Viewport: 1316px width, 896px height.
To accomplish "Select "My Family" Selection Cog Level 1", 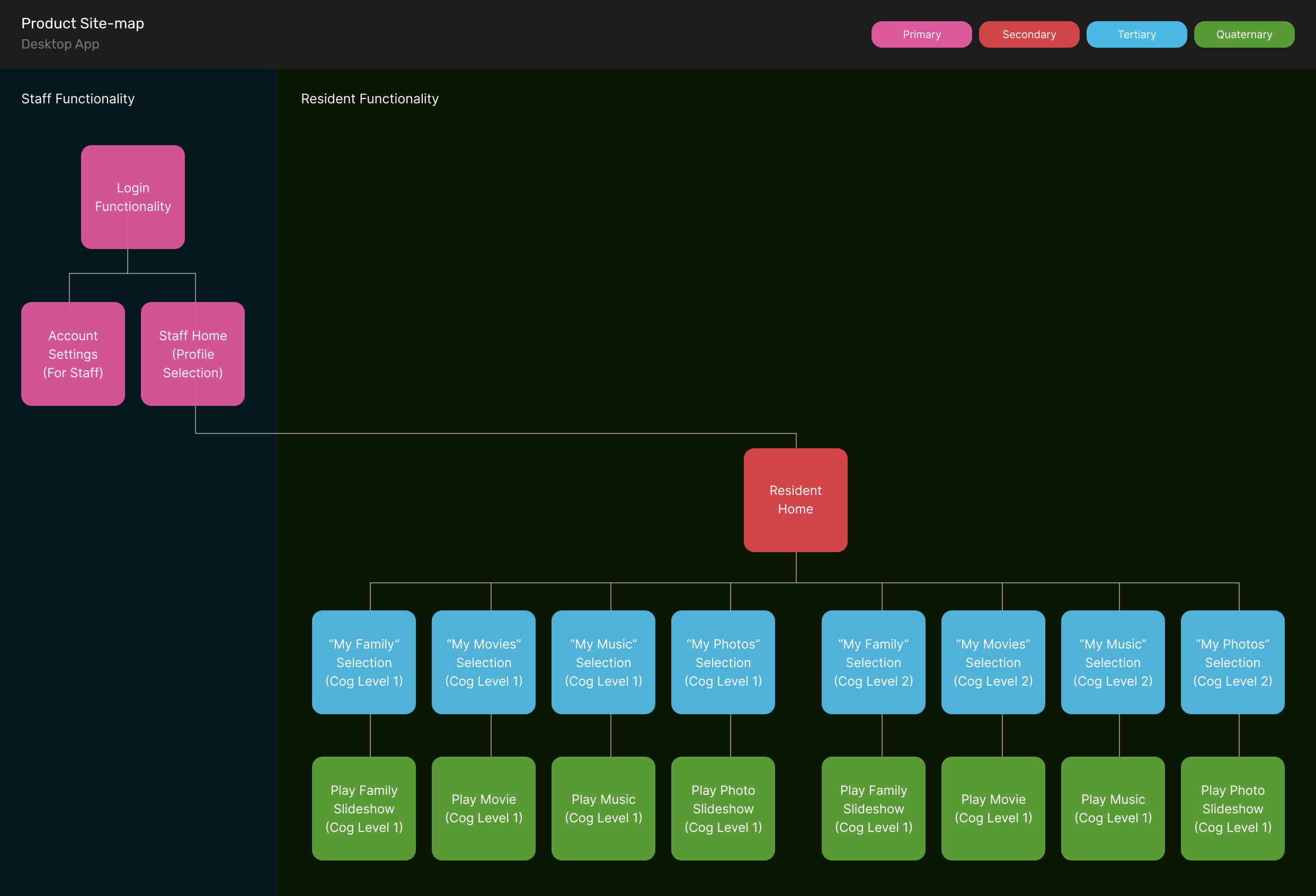I will click(x=363, y=662).
